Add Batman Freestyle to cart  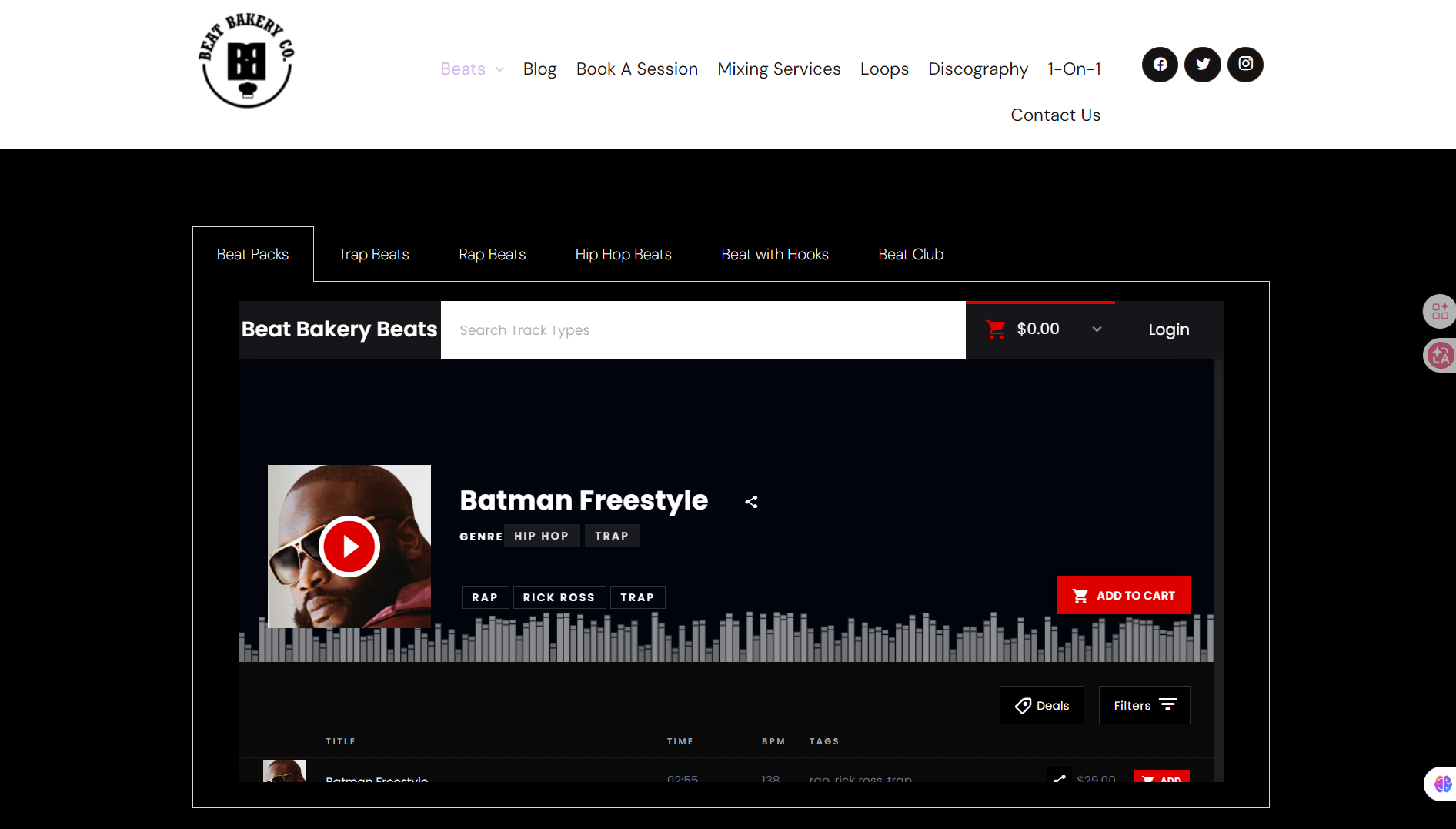[1124, 595]
